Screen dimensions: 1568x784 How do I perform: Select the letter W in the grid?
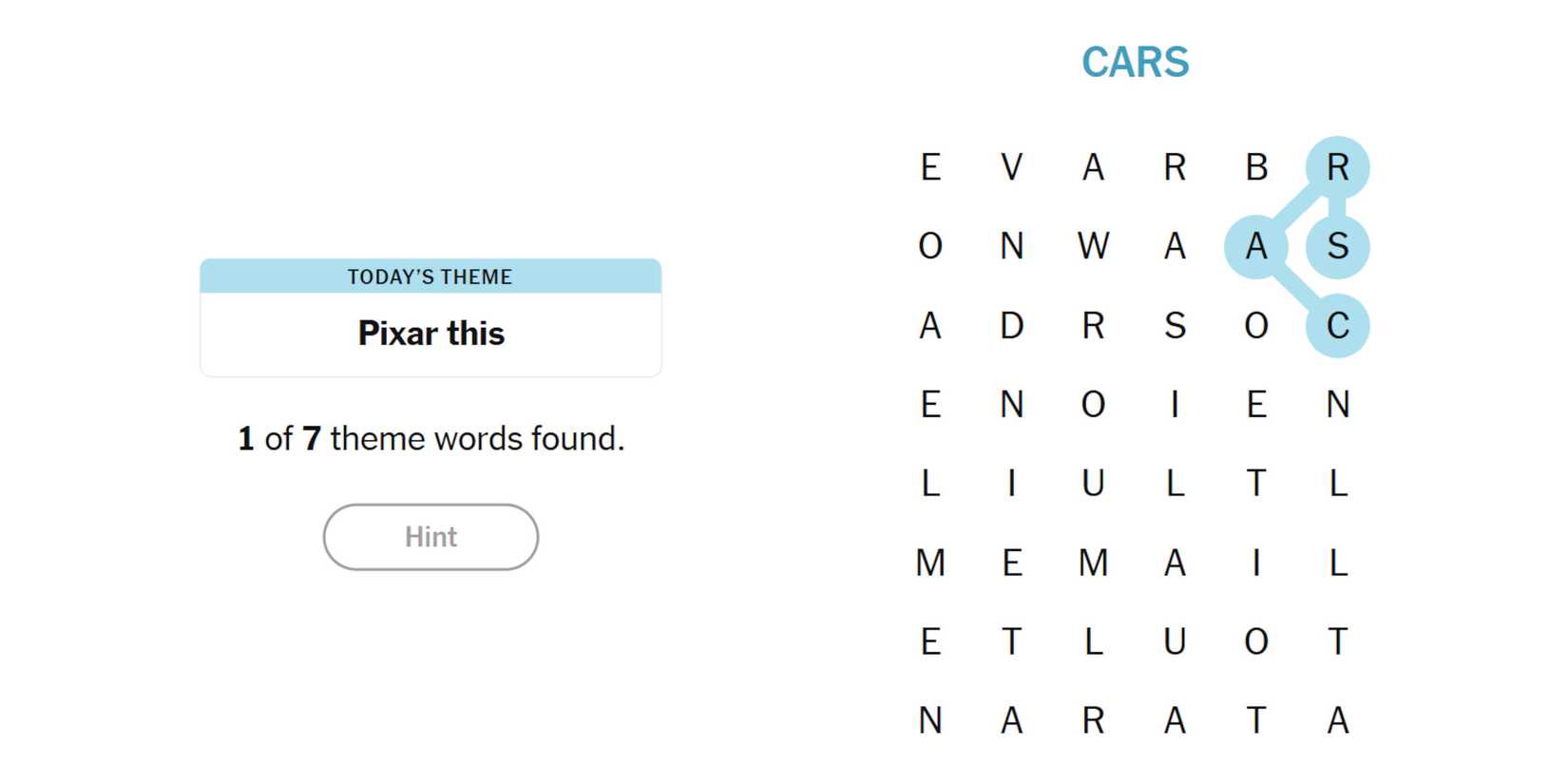[1093, 246]
